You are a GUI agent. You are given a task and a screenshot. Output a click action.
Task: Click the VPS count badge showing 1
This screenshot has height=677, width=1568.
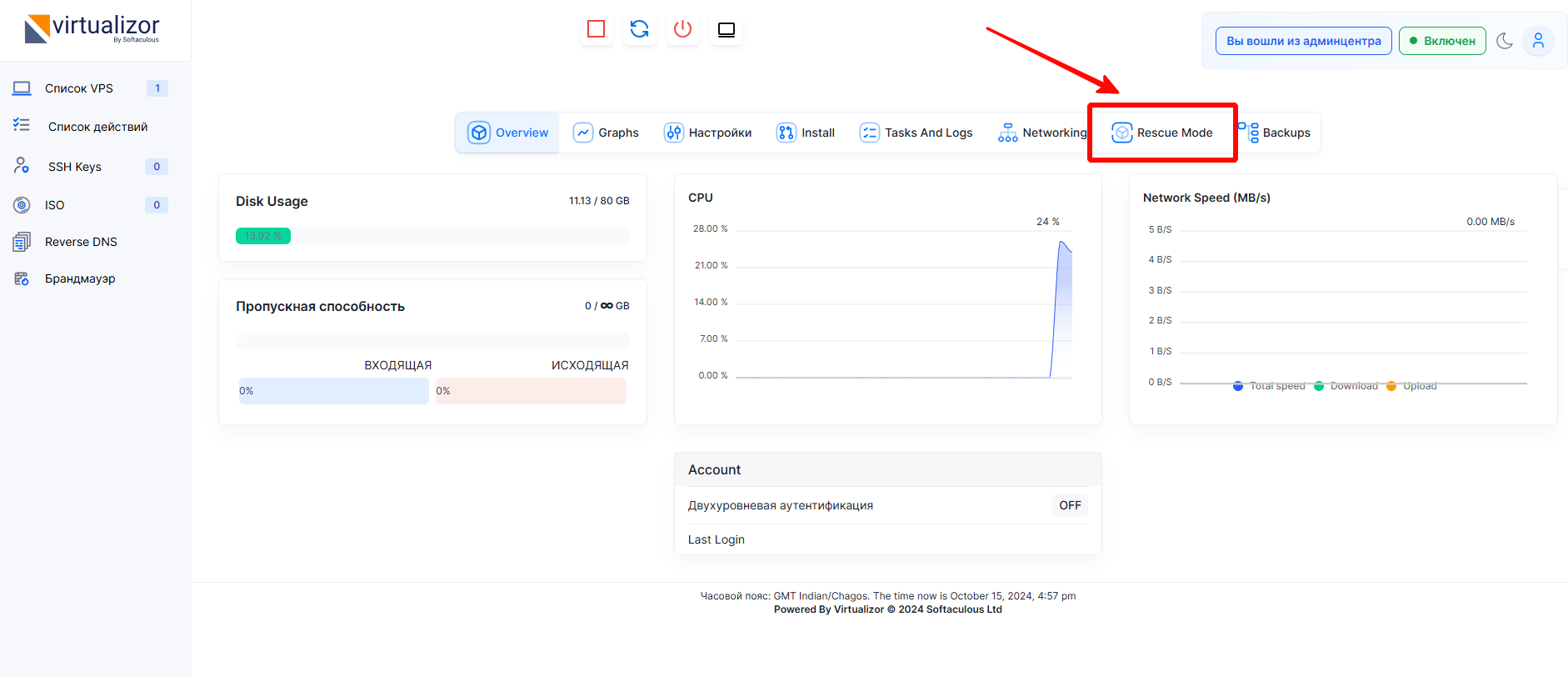click(x=157, y=88)
